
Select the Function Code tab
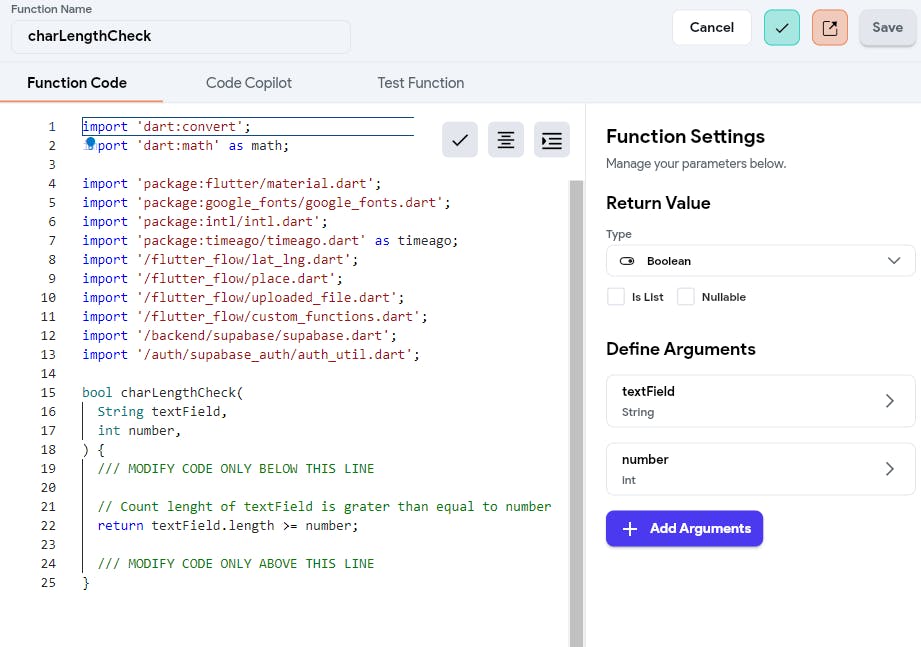[x=77, y=83]
